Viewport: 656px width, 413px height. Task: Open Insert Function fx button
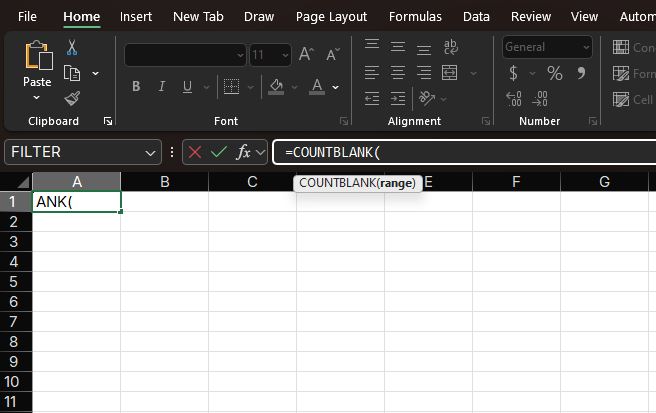tap(243, 152)
